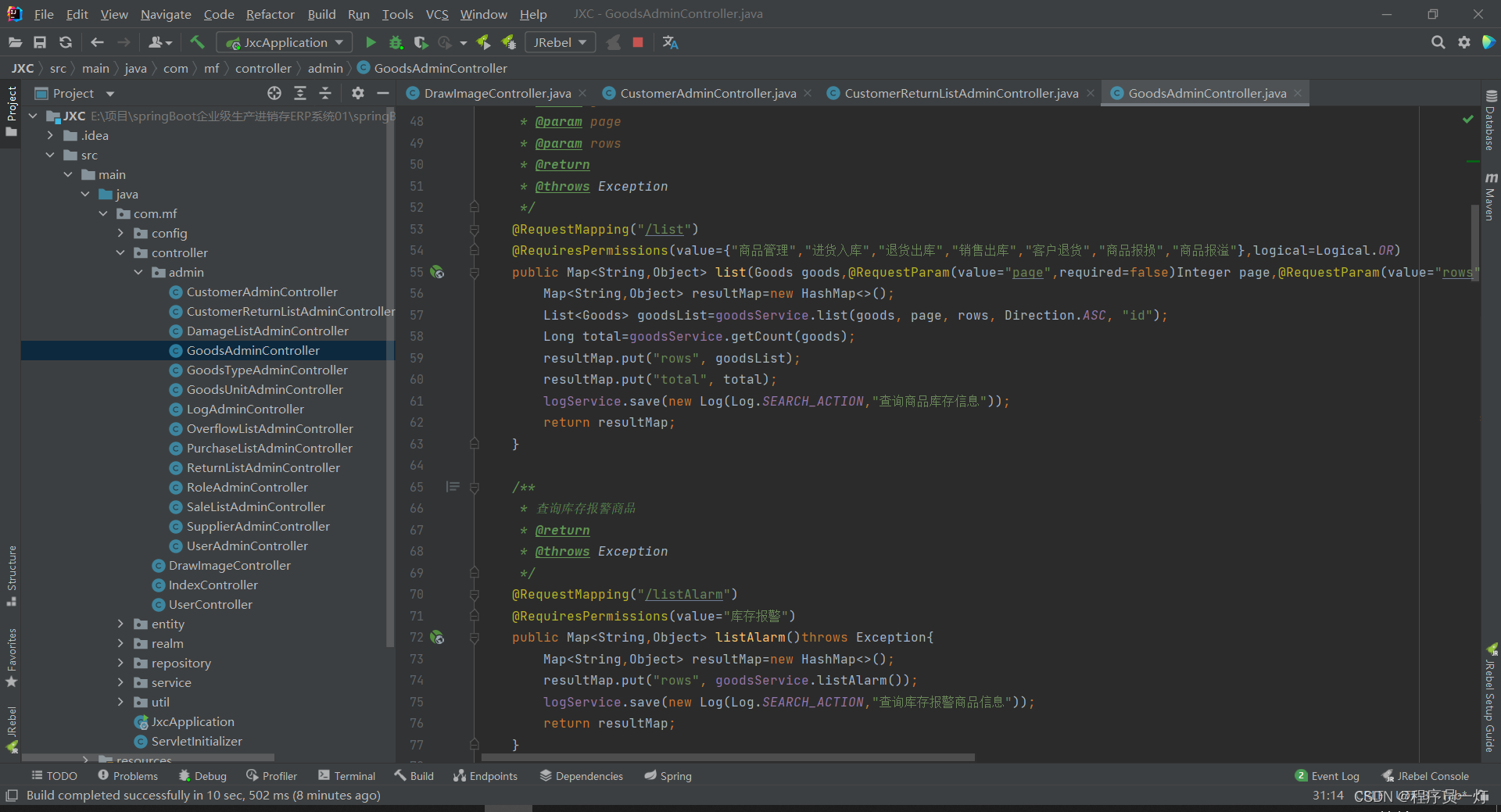The width and height of the screenshot is (1501, 812).
Task: Start debug with the bug icon
Action: (x=396, y=42)
